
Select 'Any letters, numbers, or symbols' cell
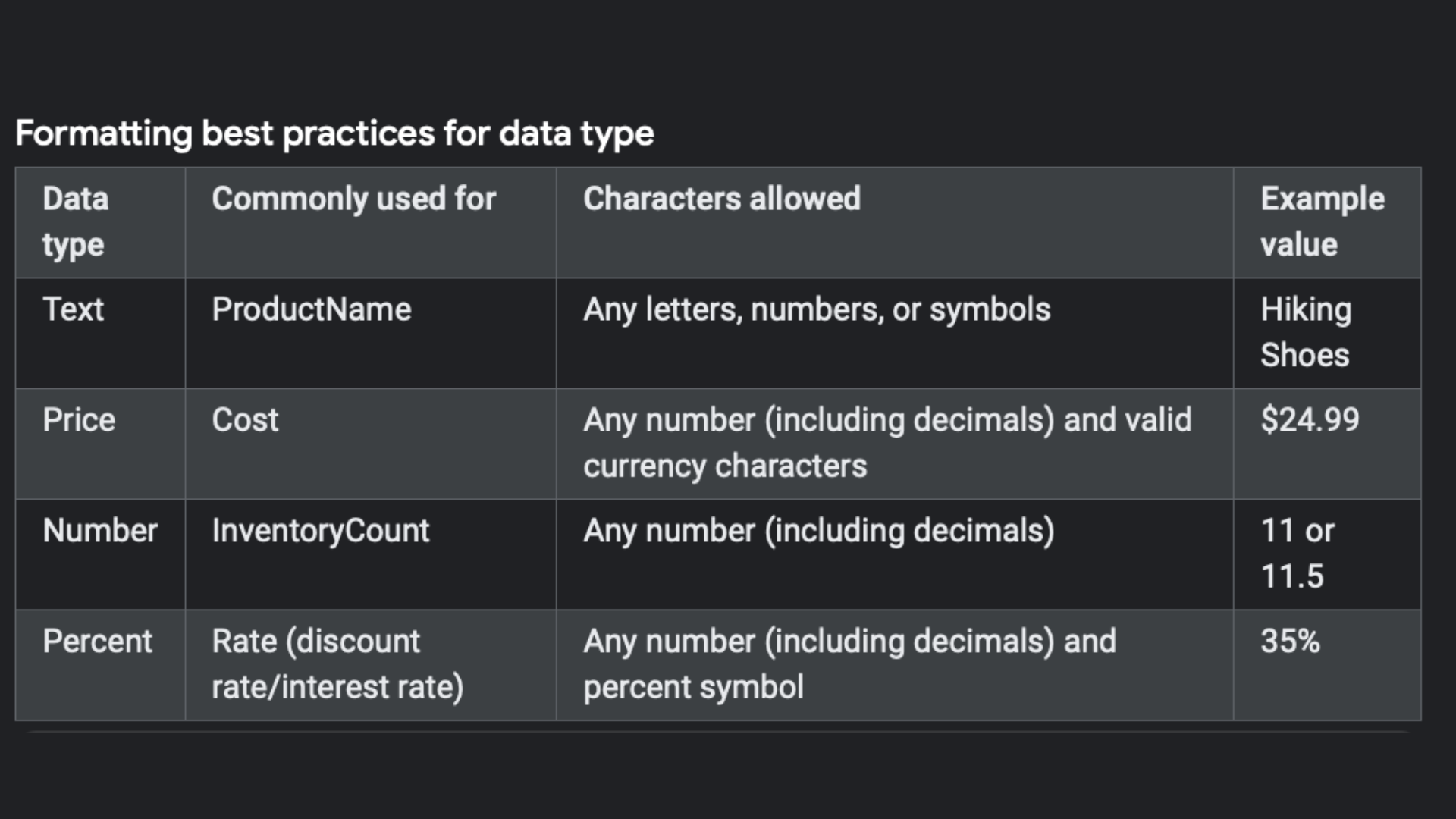pyautogui.click(x=895, y=333)
